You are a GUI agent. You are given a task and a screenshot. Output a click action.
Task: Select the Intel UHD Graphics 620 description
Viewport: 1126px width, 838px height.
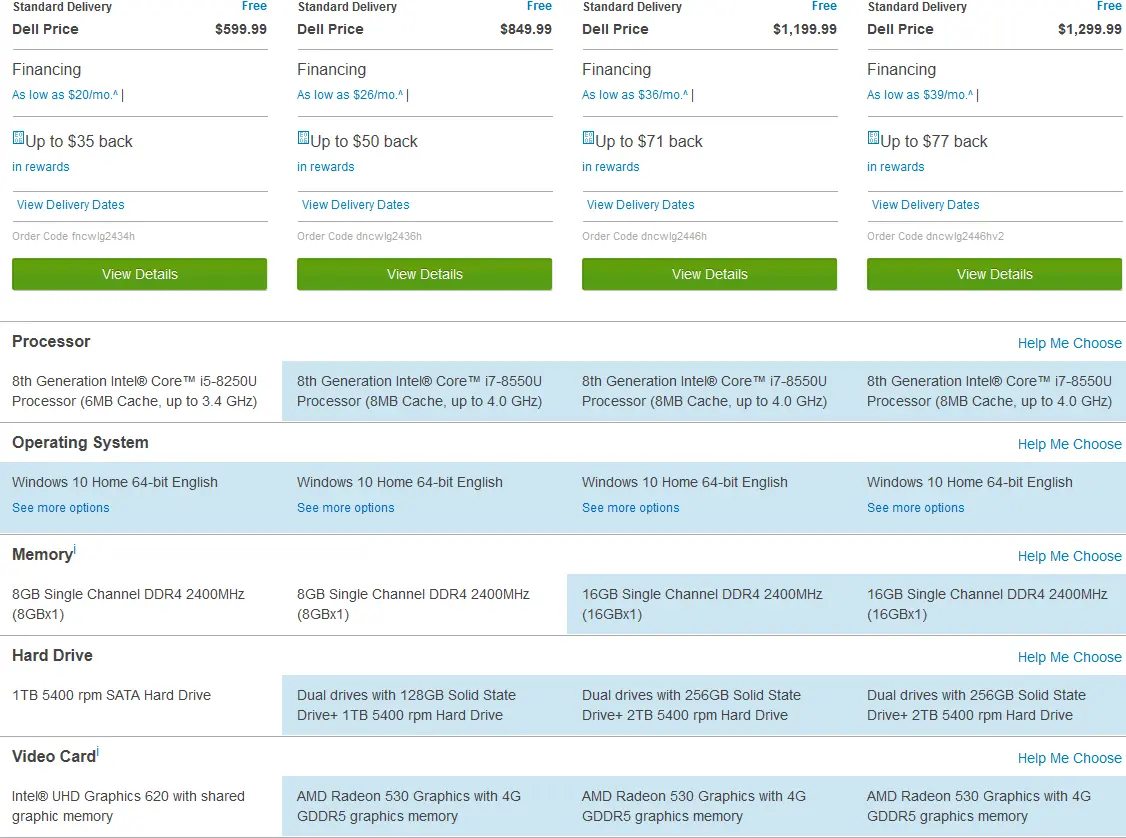coord(129,806)
